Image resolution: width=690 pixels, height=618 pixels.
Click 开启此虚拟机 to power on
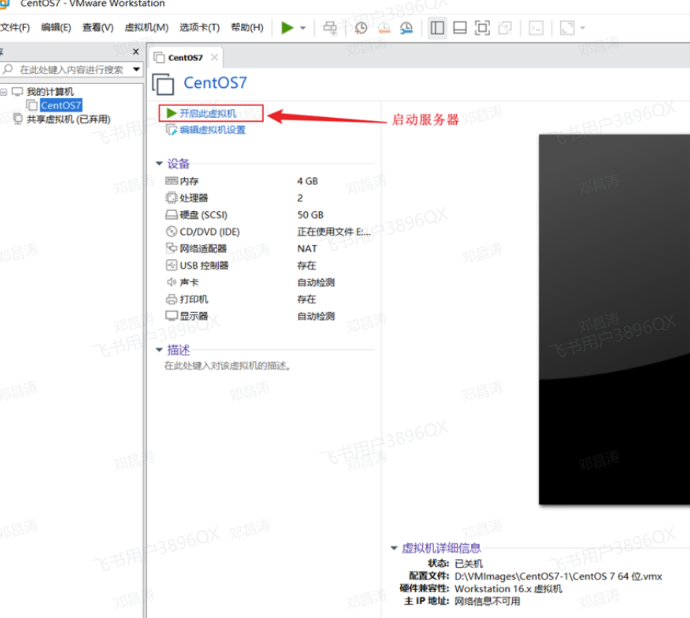click(208, 114)
